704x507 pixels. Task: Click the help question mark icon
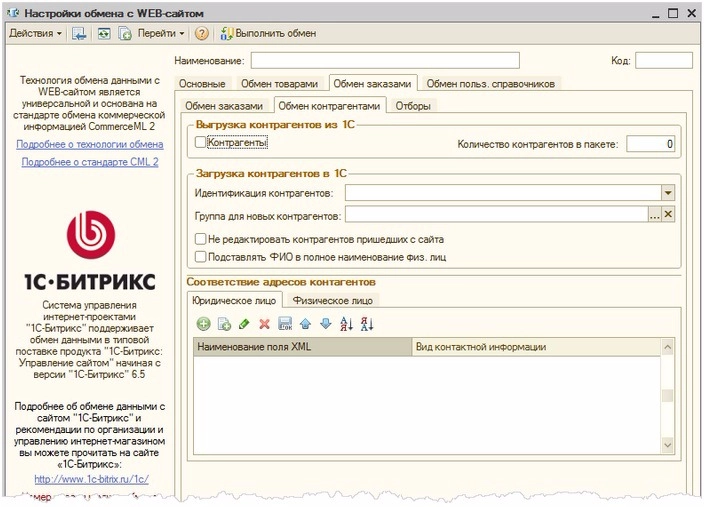pos(202,33)
